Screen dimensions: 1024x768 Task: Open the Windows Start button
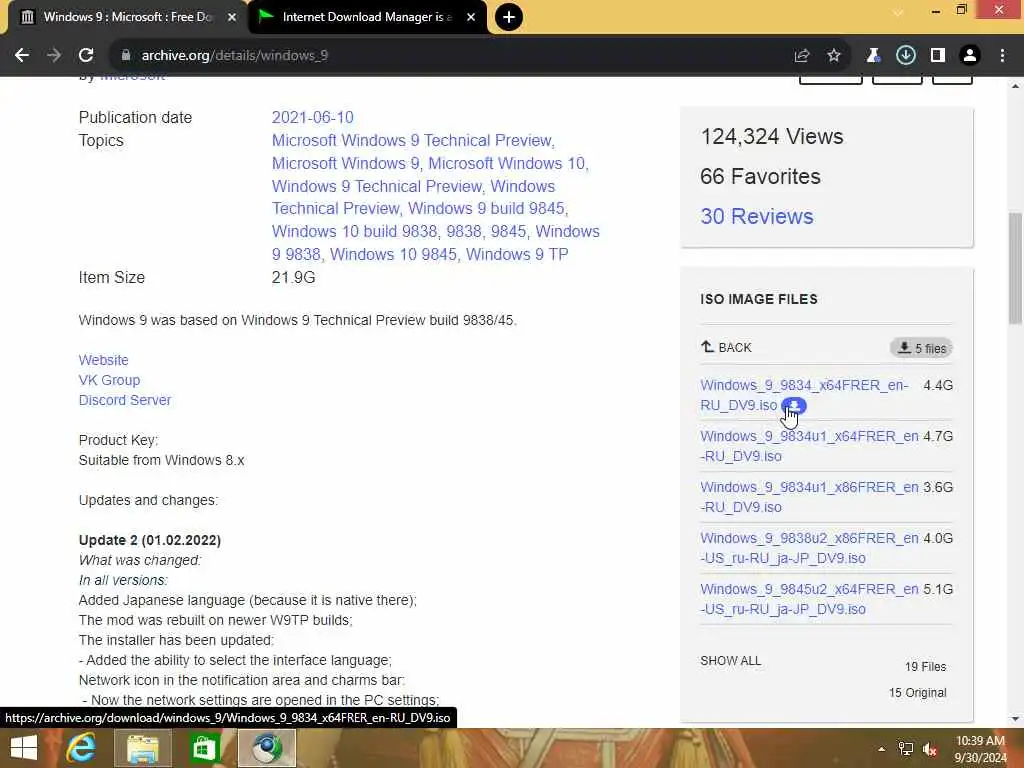click(x=24, y=748)
